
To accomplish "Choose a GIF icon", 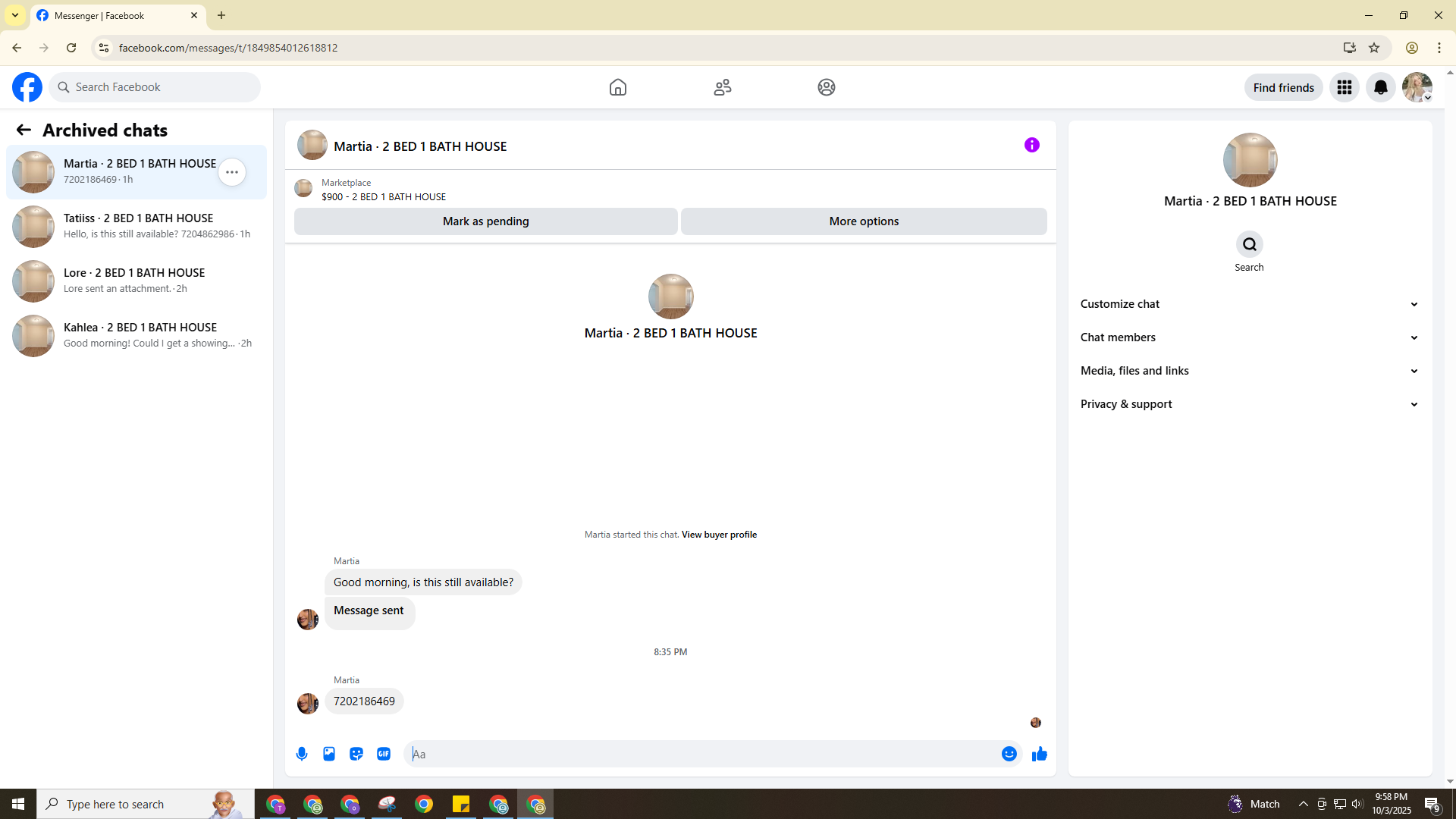I will click(384, 754).
